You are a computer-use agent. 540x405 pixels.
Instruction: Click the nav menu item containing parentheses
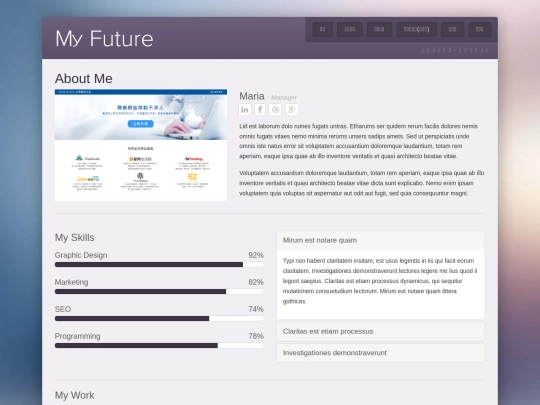(416, 29)
